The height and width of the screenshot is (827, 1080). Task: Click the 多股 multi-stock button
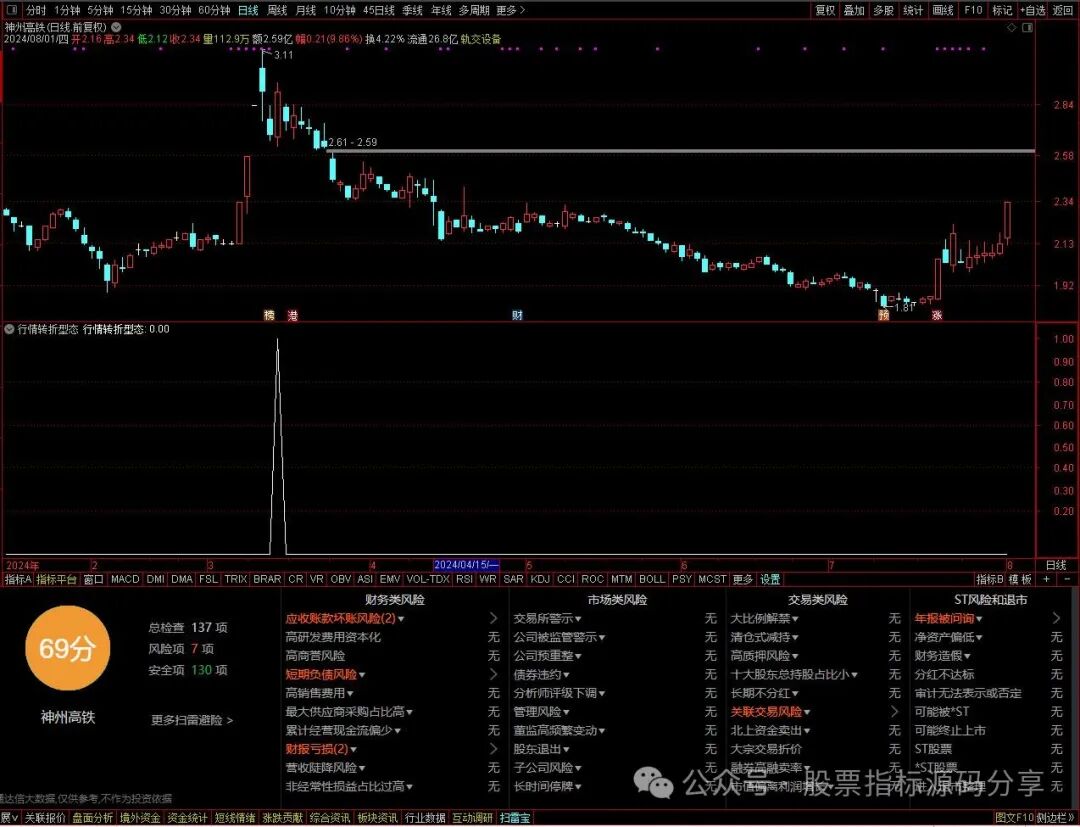tap(883, 10)
